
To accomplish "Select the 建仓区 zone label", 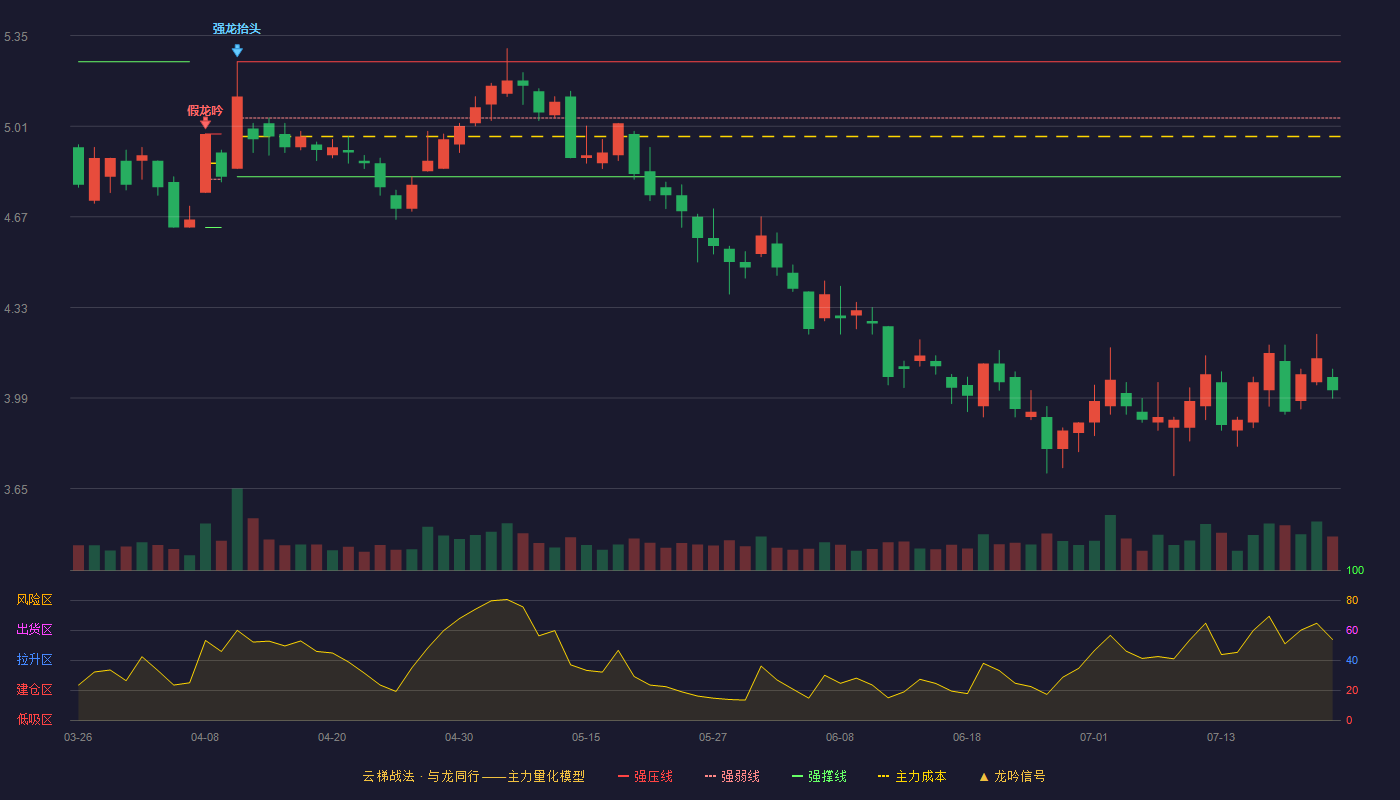I will [34, 690].
